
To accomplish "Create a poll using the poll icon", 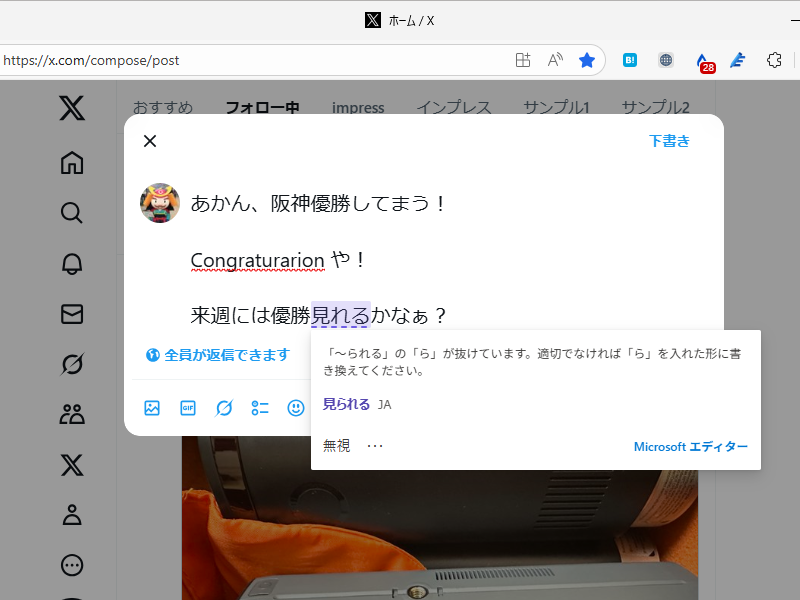I will [x=260, y=408].
